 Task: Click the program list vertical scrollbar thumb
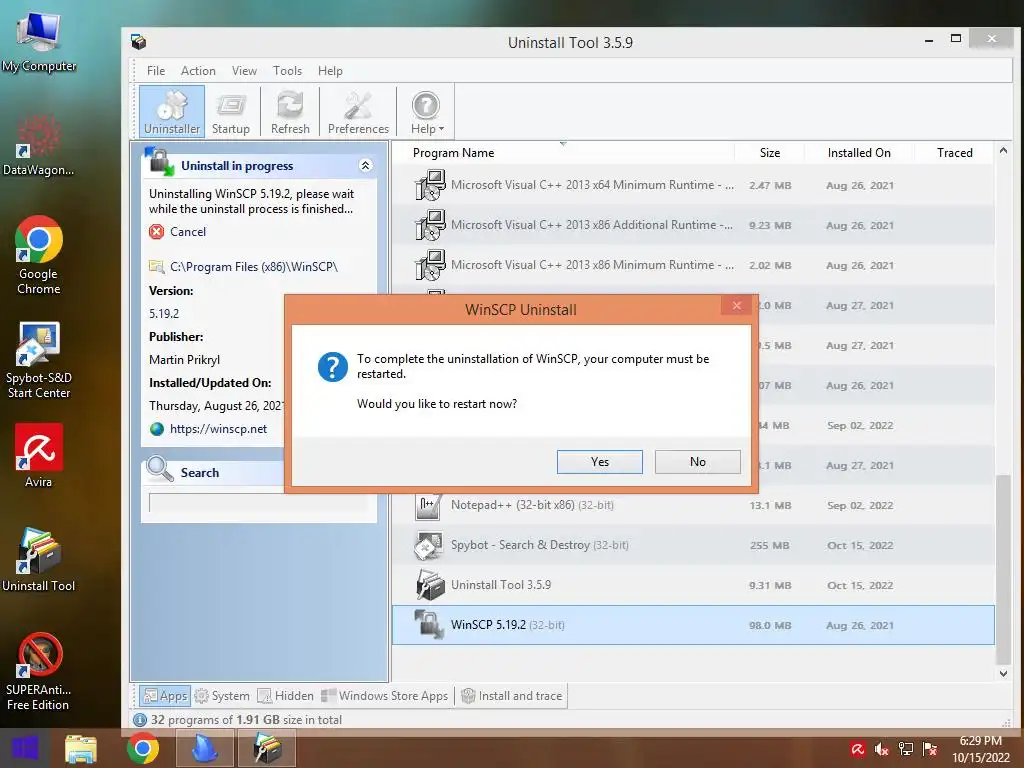pyautogui.click(x=1003, y=568)
